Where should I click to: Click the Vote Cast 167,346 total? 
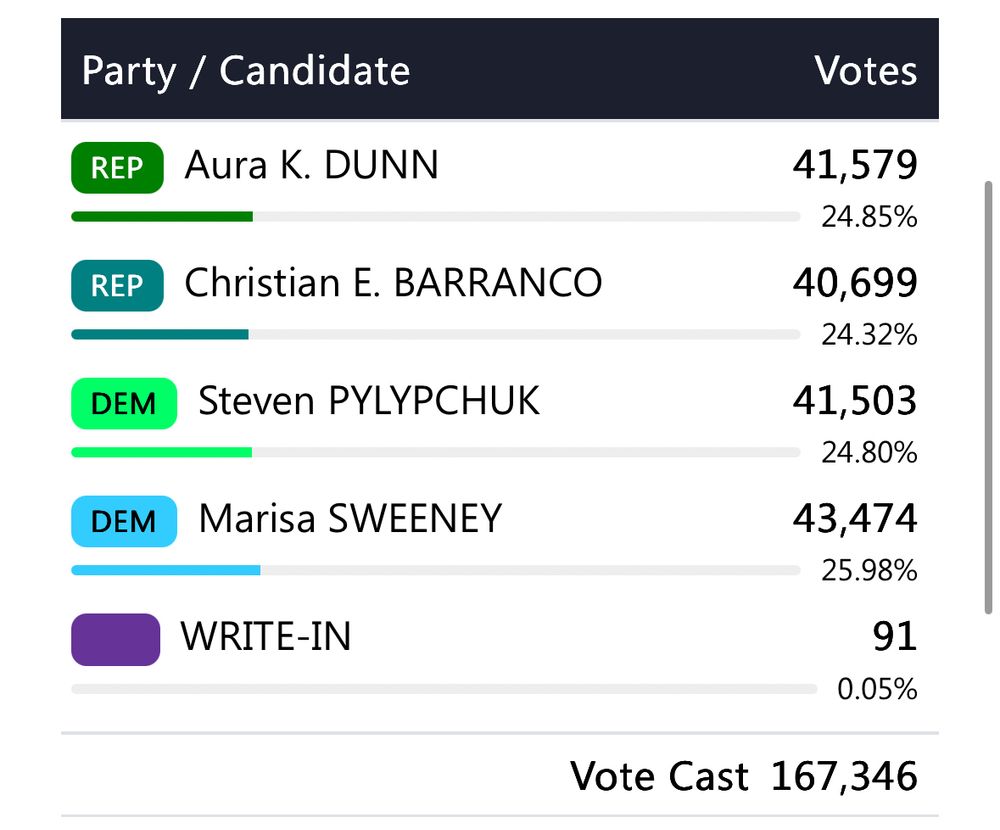pos(743,776)
